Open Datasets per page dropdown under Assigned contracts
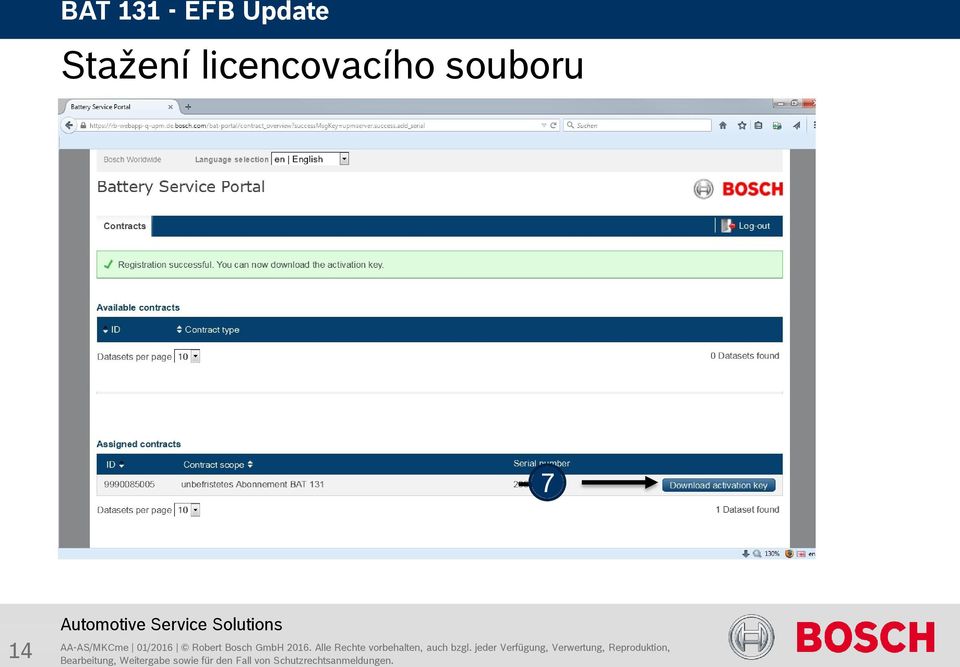 187,510
